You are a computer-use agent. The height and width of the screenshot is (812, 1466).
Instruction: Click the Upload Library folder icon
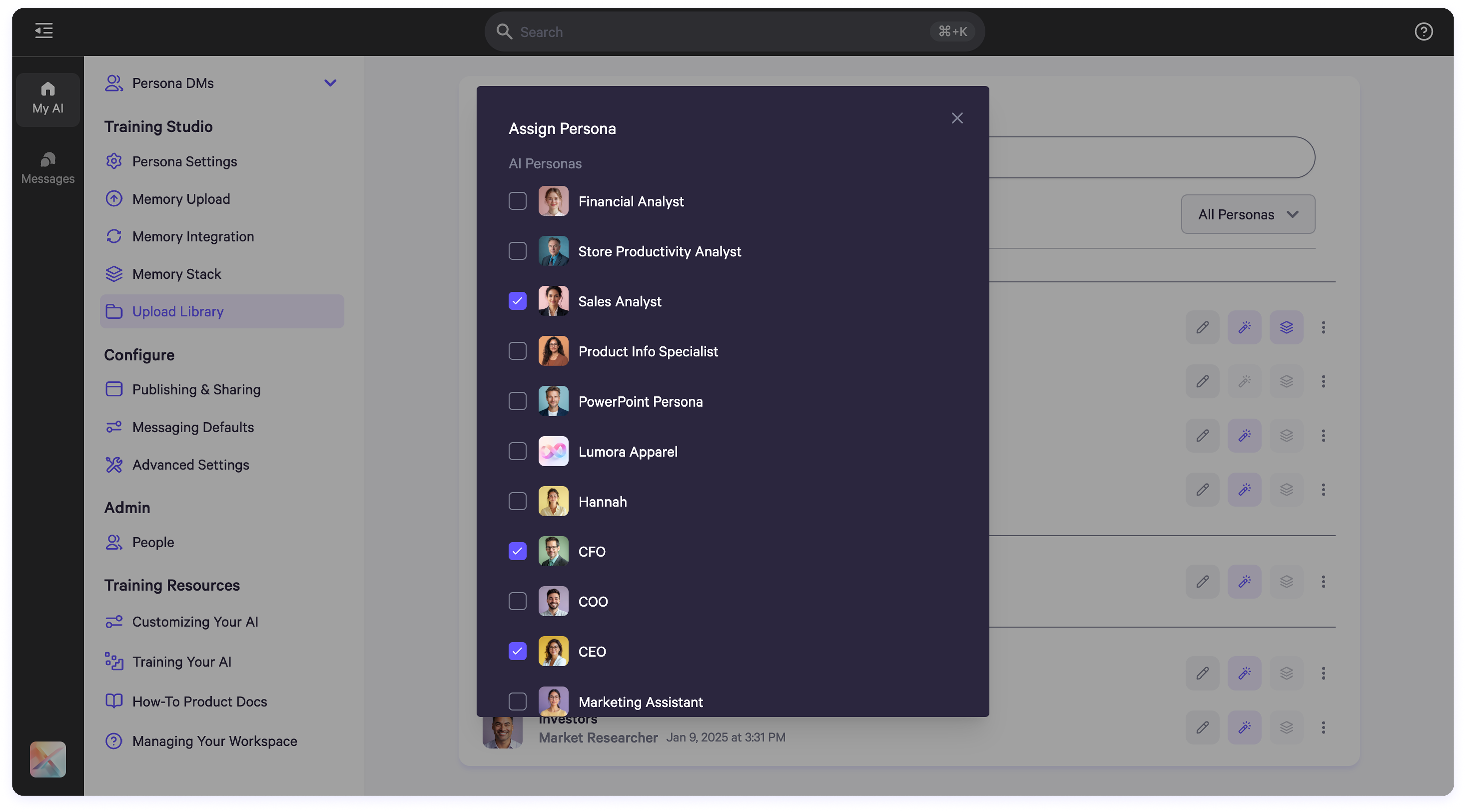[114, 311]
